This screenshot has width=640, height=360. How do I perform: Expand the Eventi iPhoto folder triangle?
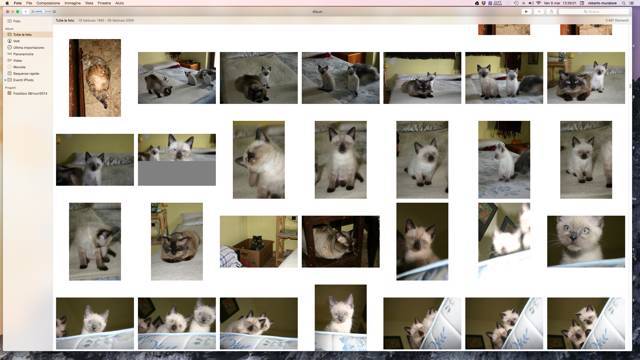(x=5, y=80)
